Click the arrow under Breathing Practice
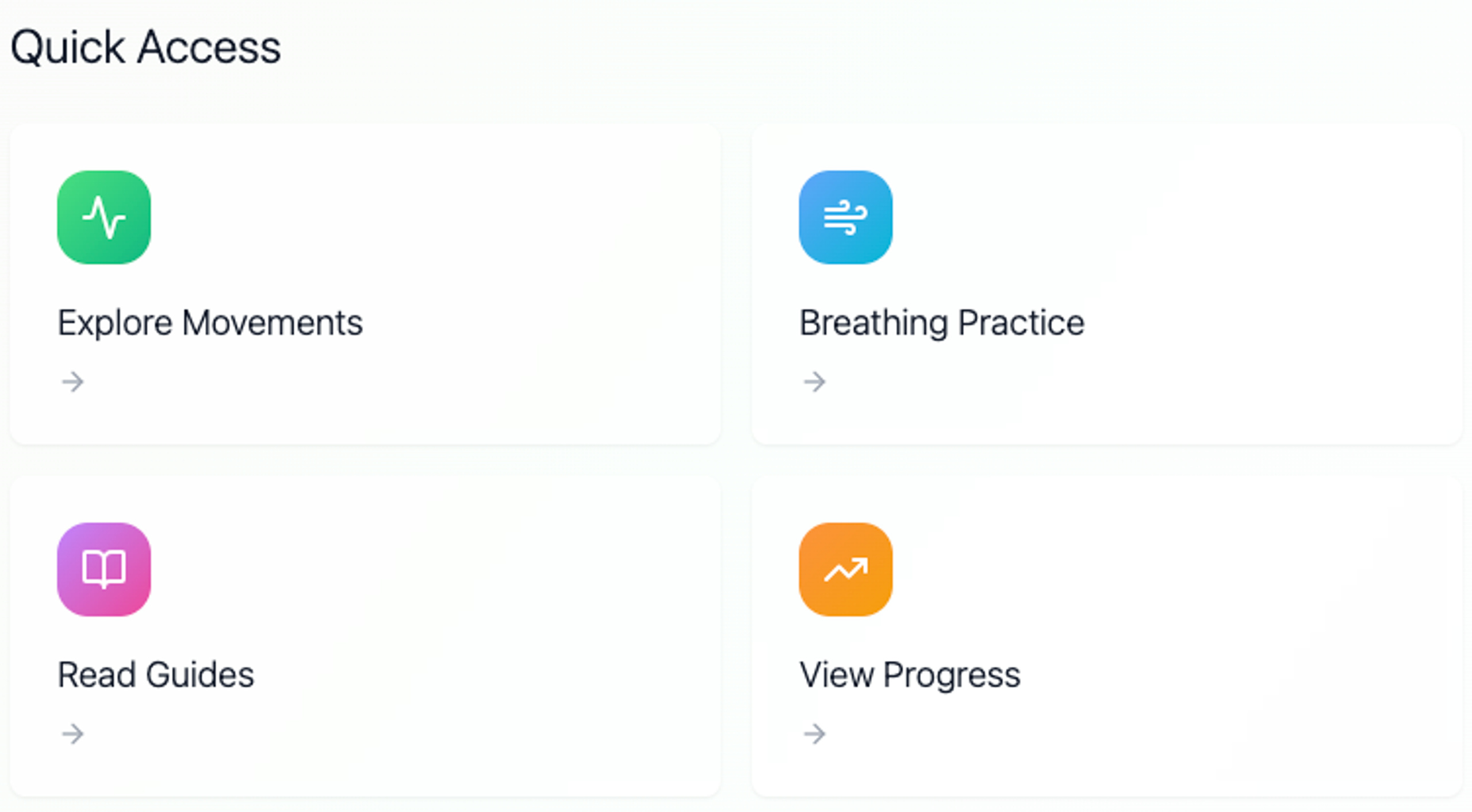Screen dimensions: 1472x812 (815, 382)
